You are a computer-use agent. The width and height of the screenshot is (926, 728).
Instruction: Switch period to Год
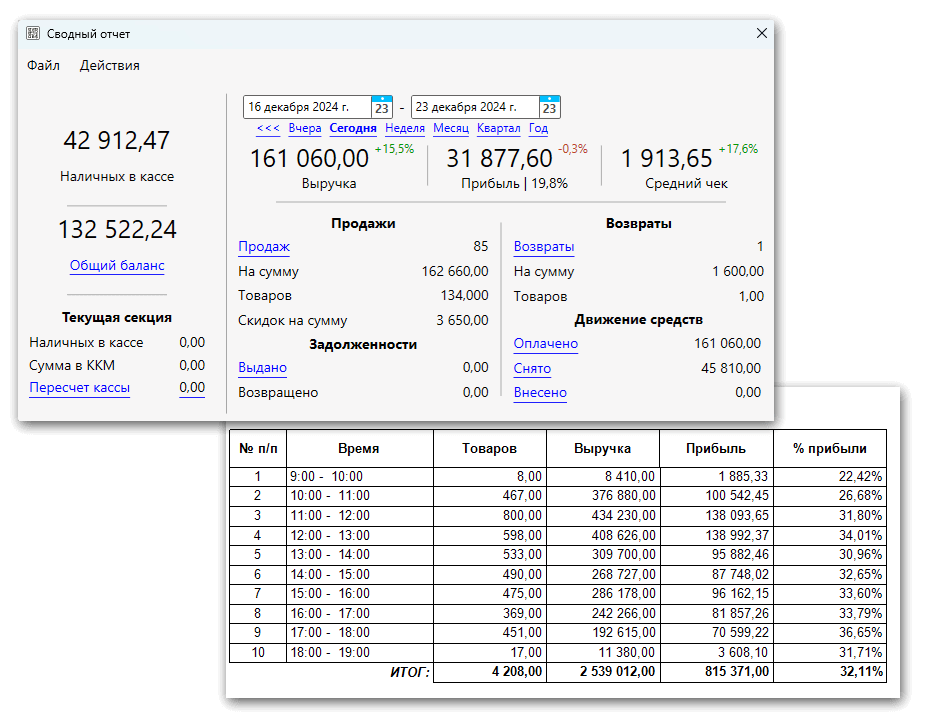538,128
